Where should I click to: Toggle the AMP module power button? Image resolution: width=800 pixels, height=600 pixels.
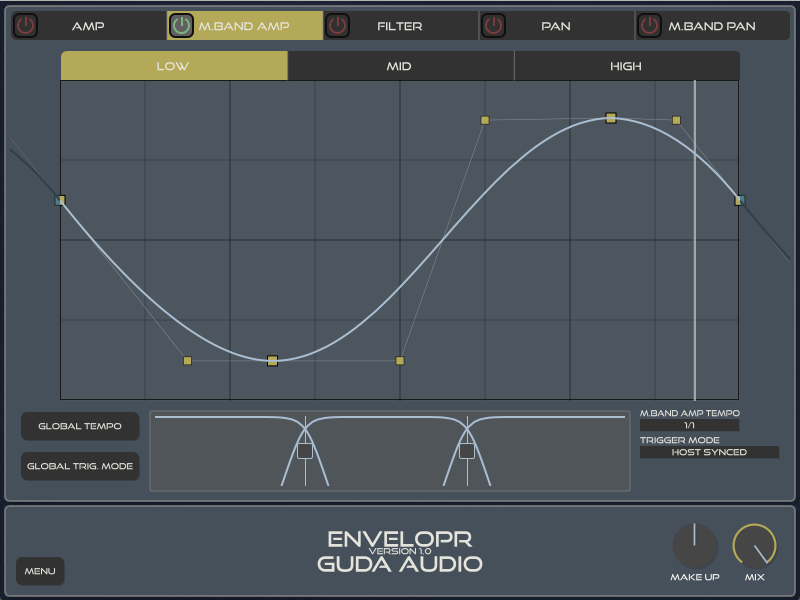tap(26, 26)
